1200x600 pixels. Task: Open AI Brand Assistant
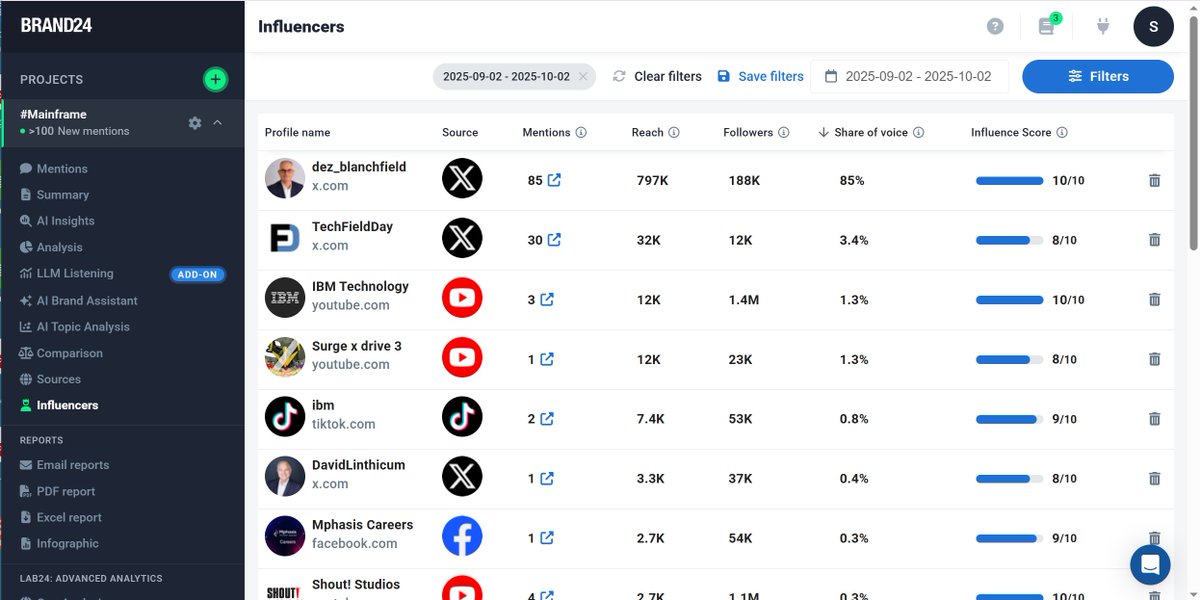87,300
